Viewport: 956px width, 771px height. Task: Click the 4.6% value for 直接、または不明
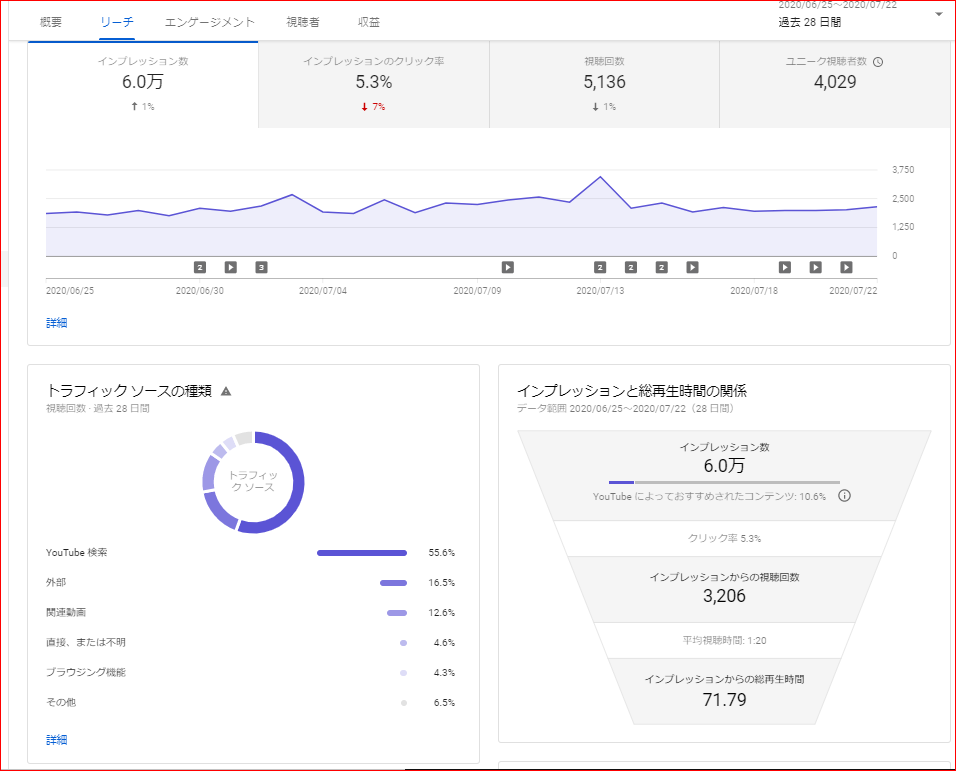pyautogui.click(x=444, y=642)
